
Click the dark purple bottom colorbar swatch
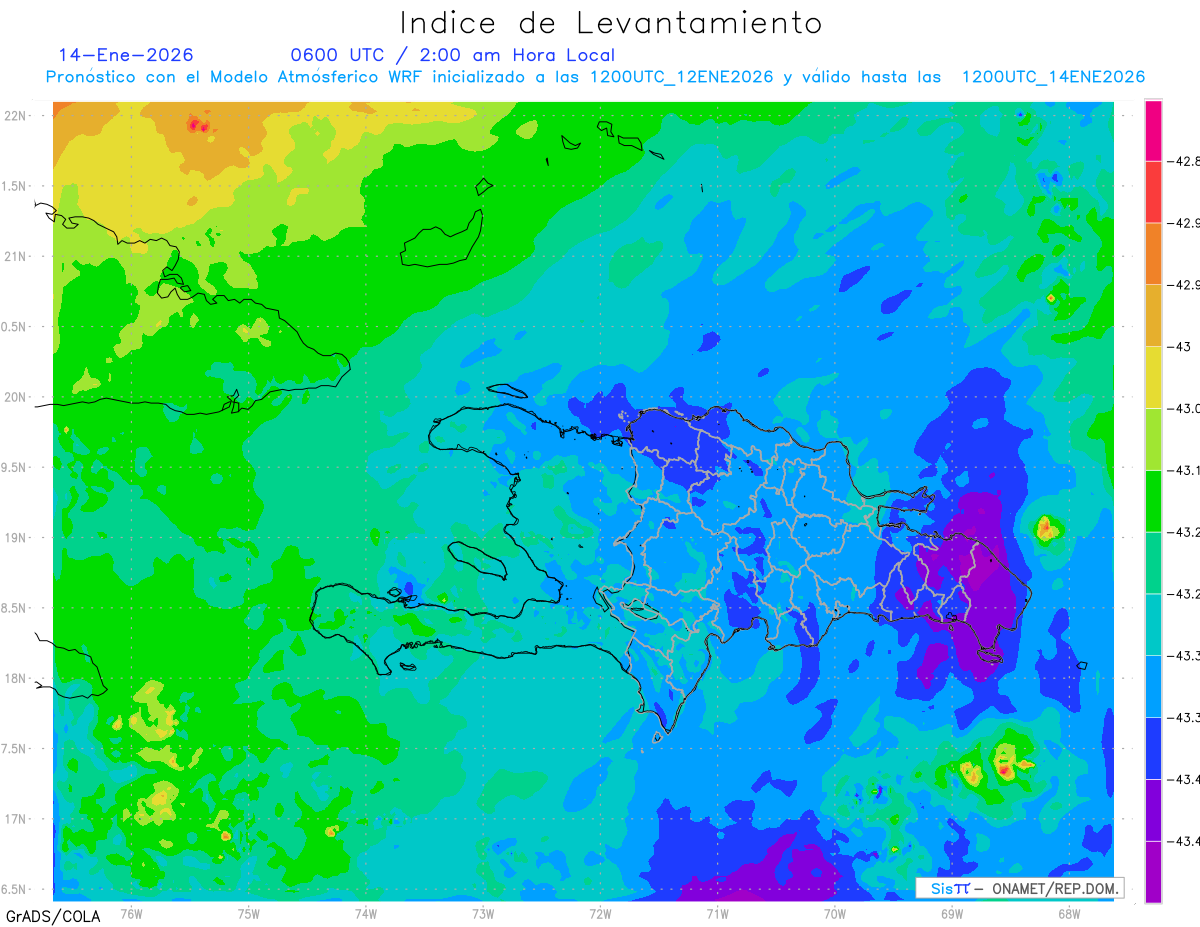1153,871
